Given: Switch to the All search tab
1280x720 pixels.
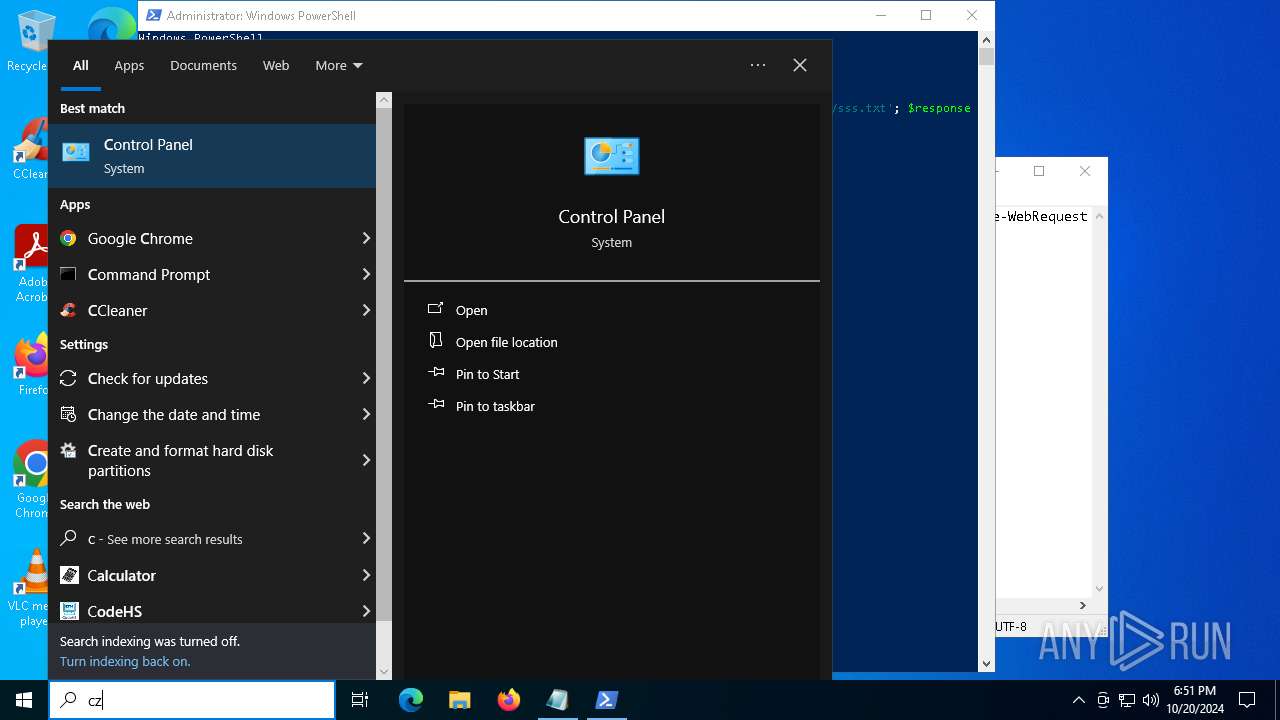Looking at the screenshot, I should pyautogui.click(x=81, y=65).
